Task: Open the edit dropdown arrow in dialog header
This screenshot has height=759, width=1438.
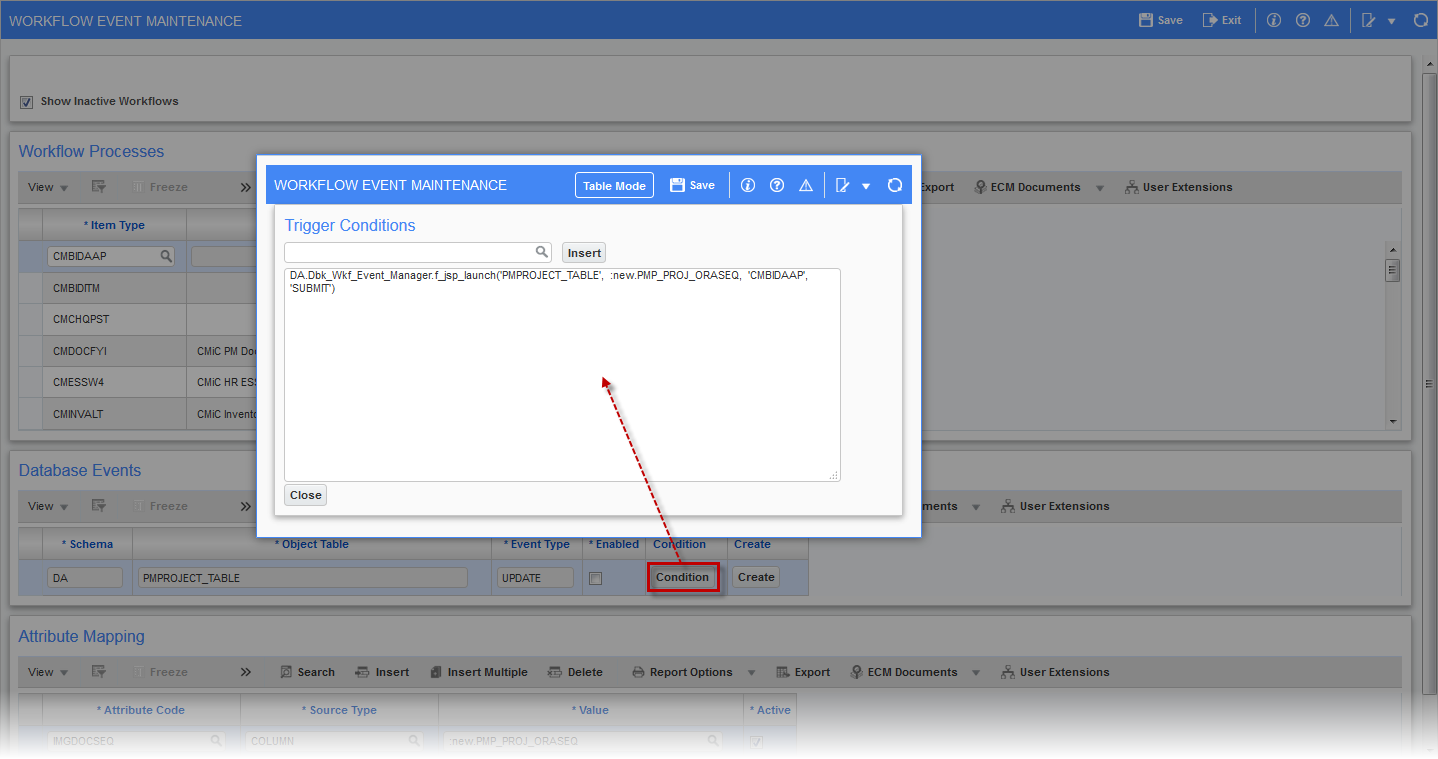Action: 866,184
